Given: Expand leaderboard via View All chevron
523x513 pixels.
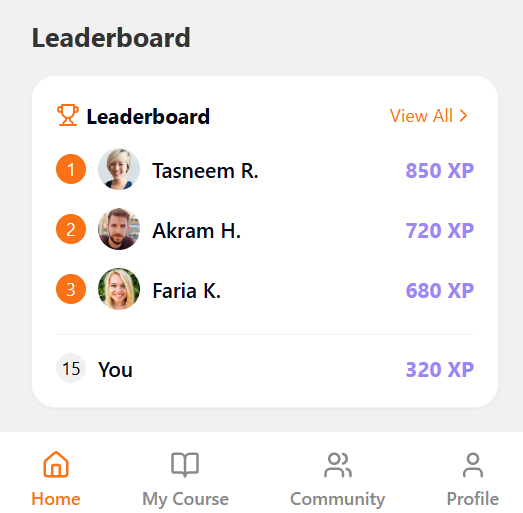Looking at the screenshot, I should 463,116.
